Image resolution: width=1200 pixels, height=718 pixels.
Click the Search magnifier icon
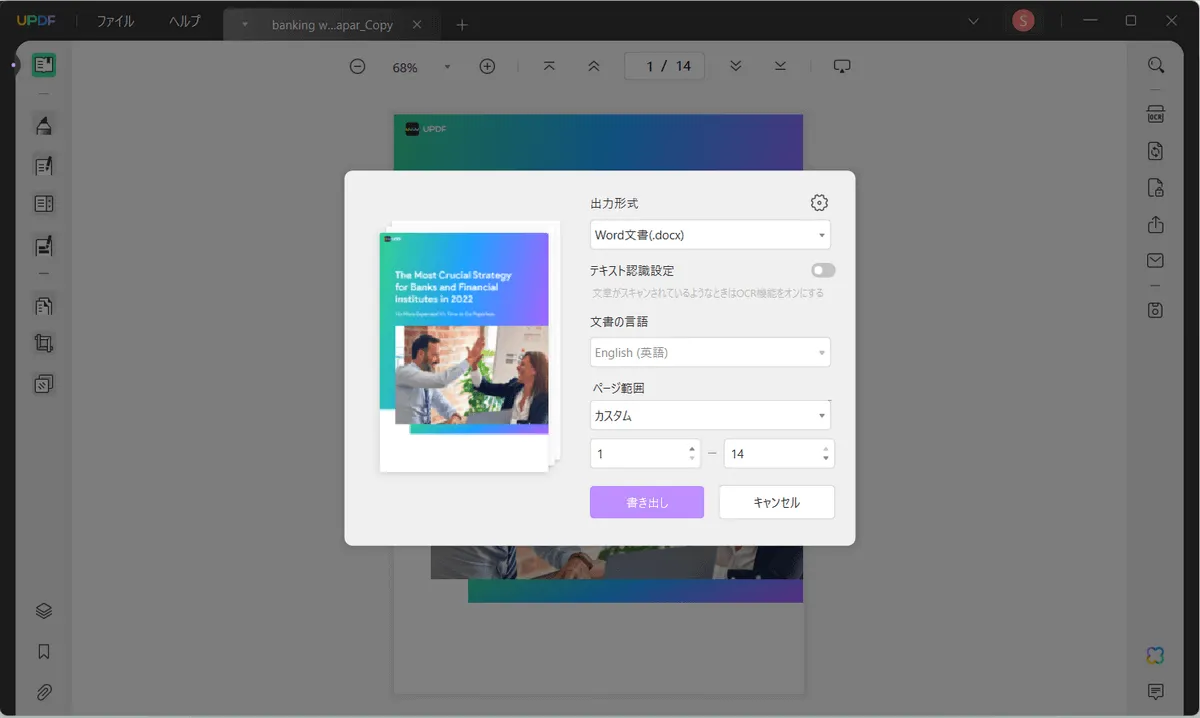[1155, 66]
